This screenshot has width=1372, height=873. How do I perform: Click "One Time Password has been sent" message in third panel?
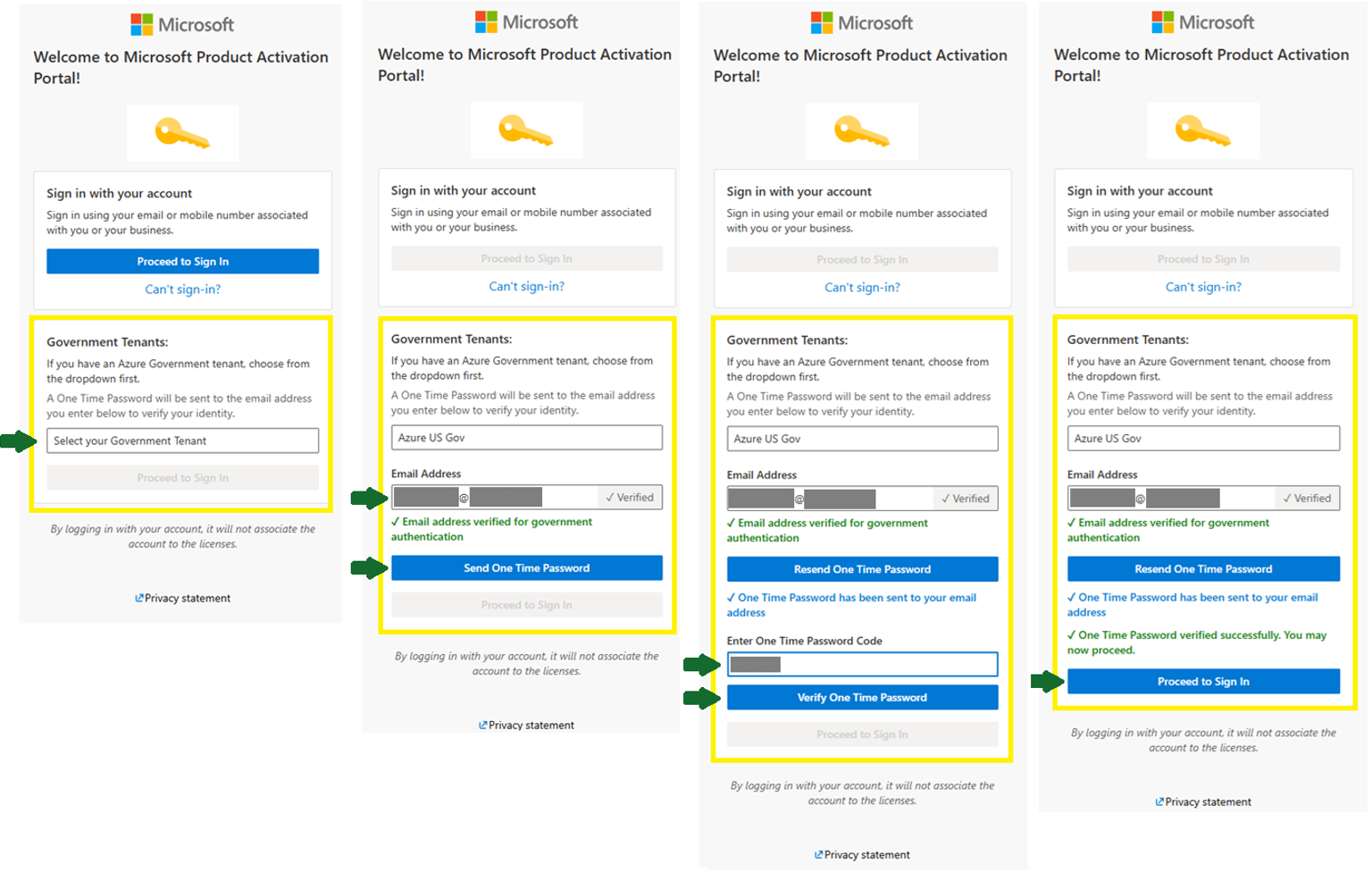pos(852,605)
